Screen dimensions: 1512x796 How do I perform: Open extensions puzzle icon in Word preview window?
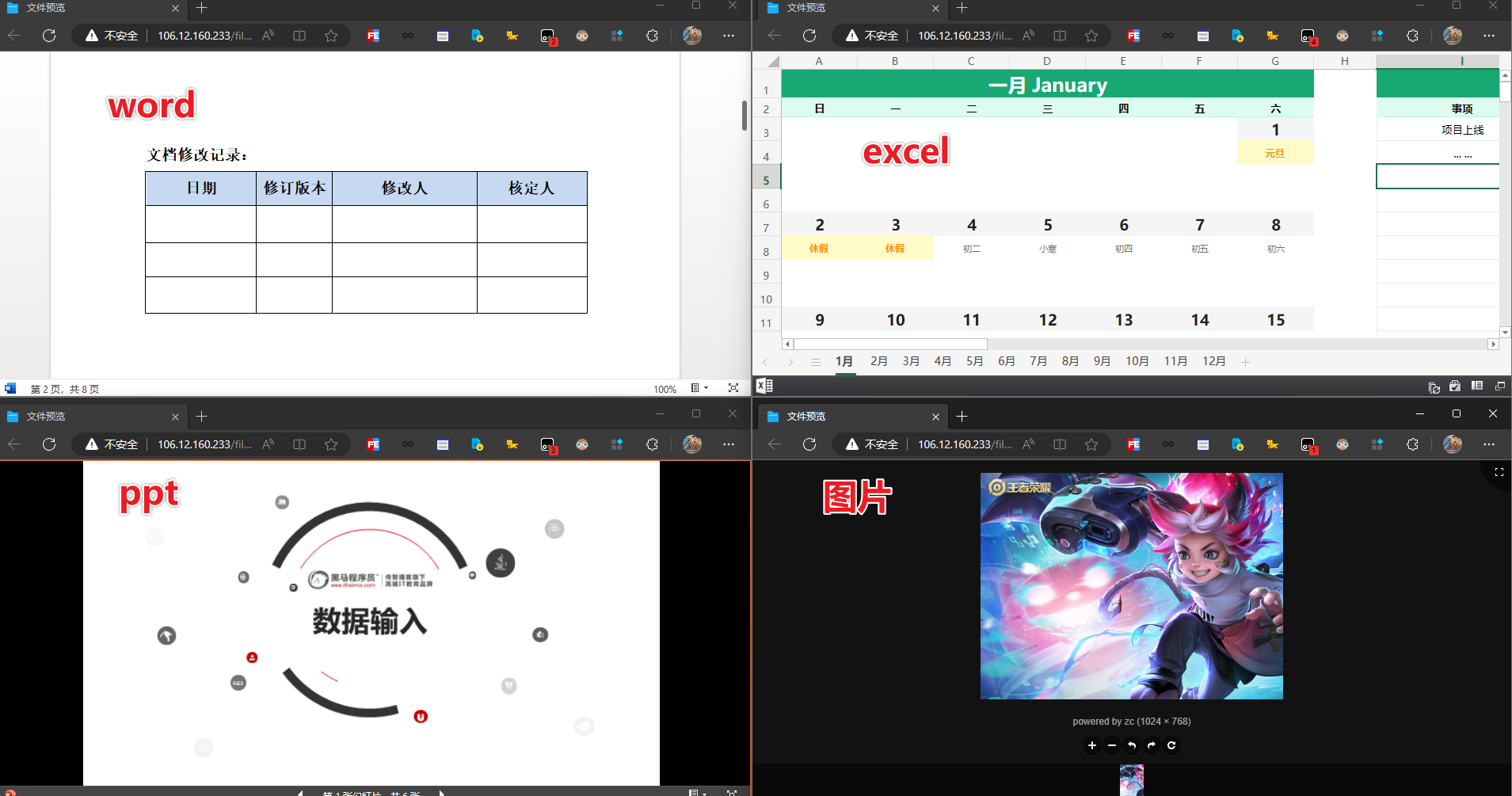pos(652,36)
